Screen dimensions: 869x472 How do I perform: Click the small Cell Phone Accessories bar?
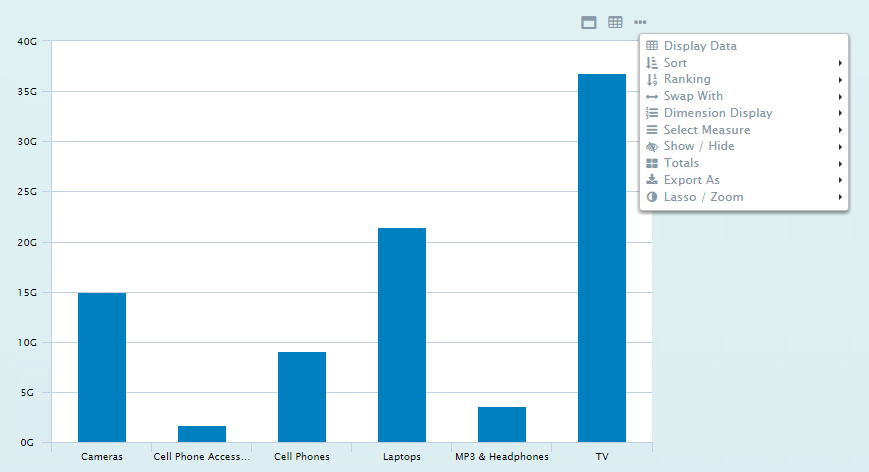(x=202, y=434)
